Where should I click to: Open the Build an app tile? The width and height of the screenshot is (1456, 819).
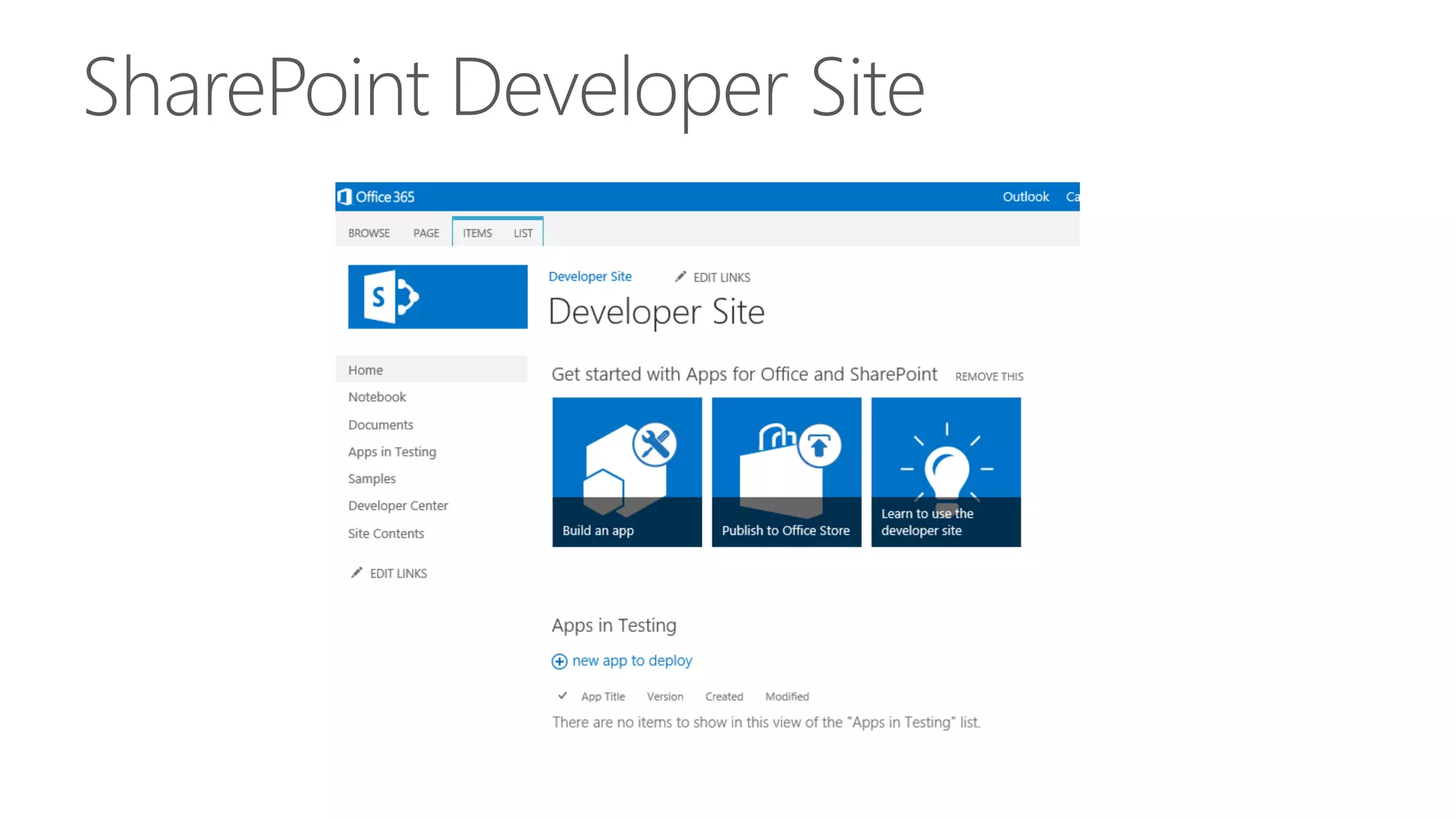pos(626,472)
